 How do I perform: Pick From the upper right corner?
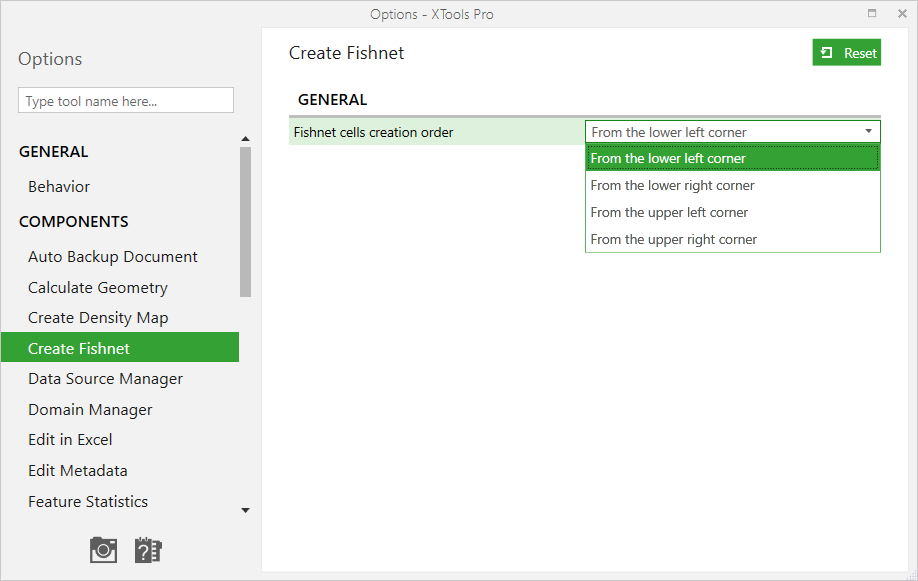point(732,239)
